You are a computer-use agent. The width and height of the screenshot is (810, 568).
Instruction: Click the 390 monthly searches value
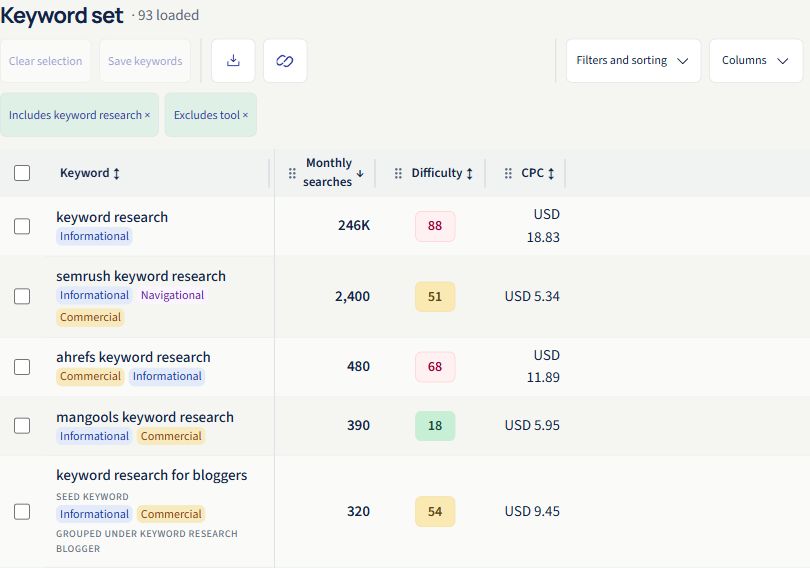tap(359, 425)
